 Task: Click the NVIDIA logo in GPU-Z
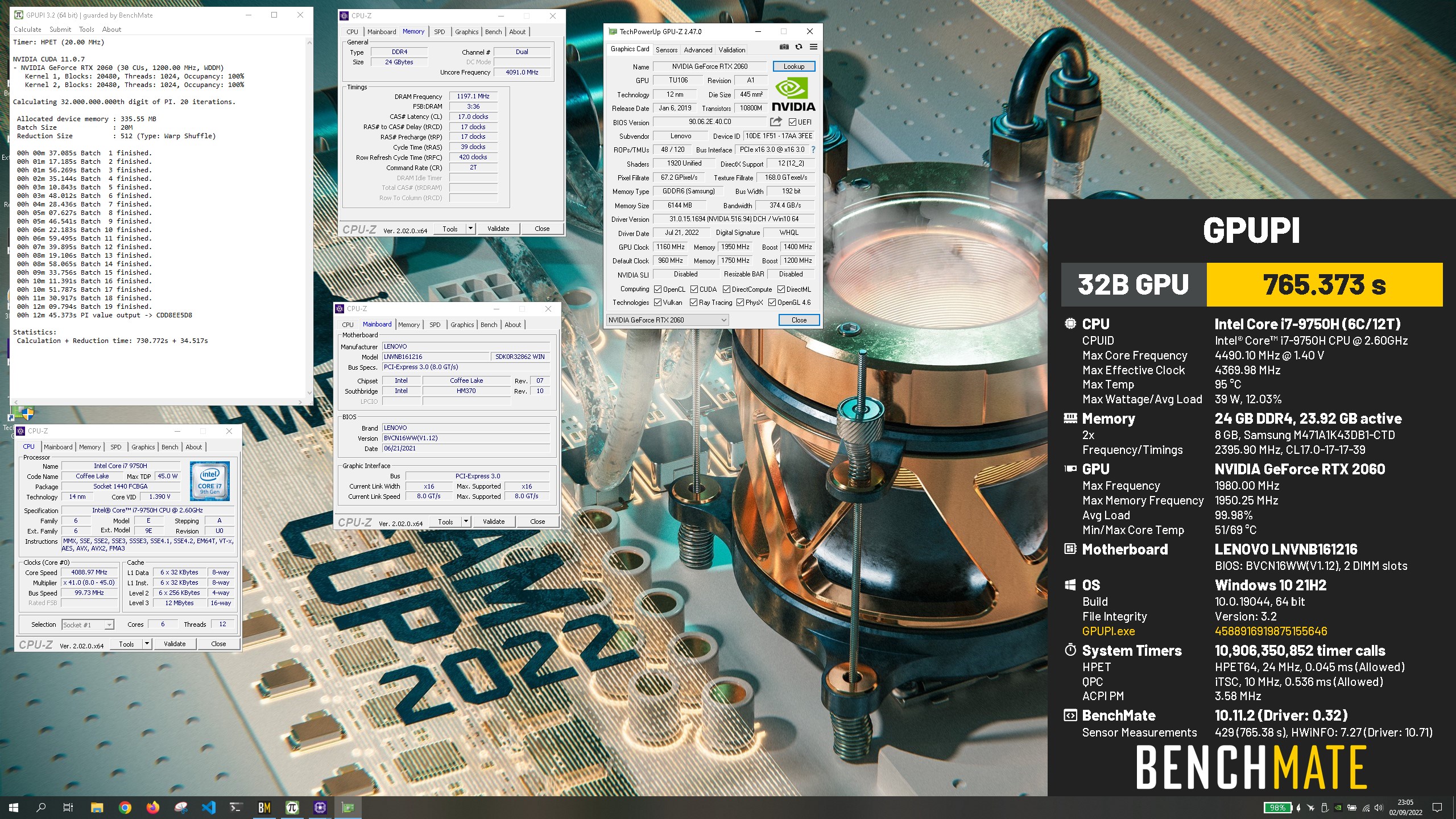(793, 94)
